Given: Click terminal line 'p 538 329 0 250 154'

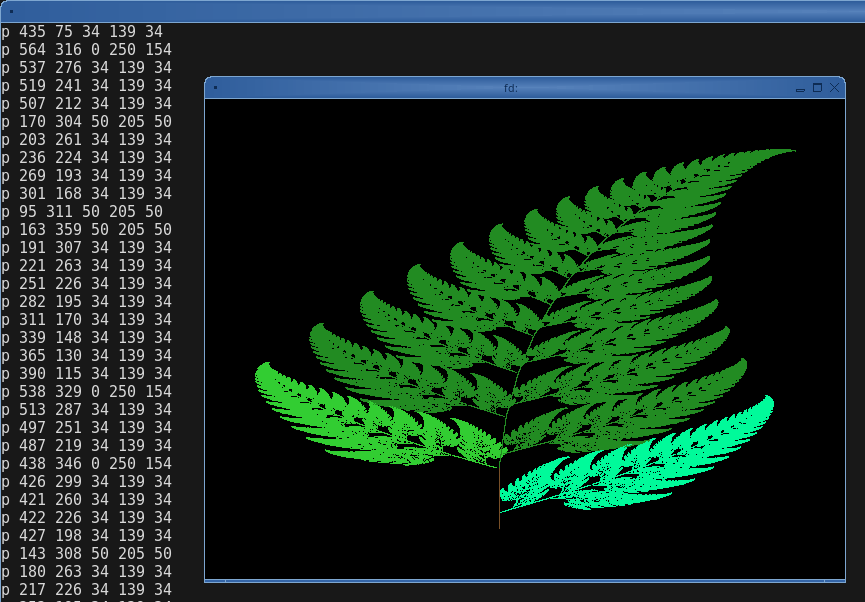Looking at the screenshot, I should coord(87,391).
